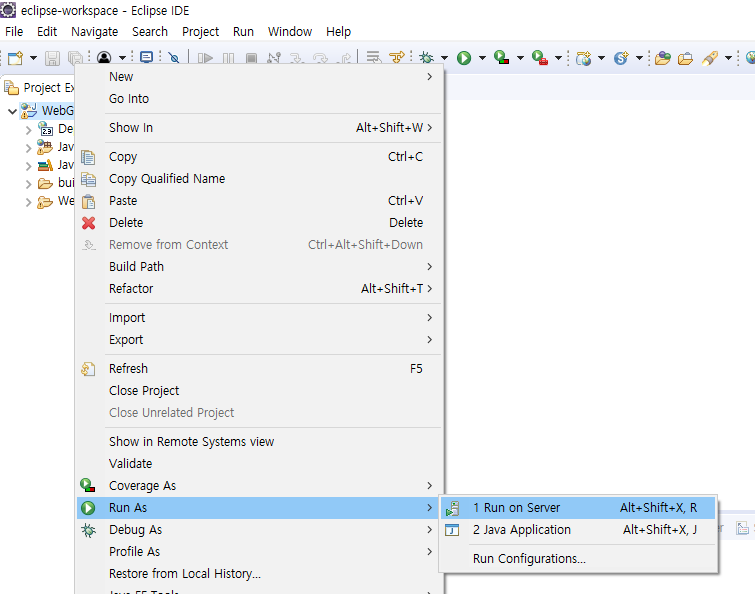The image size is (755, 594).
Task: Expand the Deployment Descriptor tree node
Action: click(x=28, y=130)
